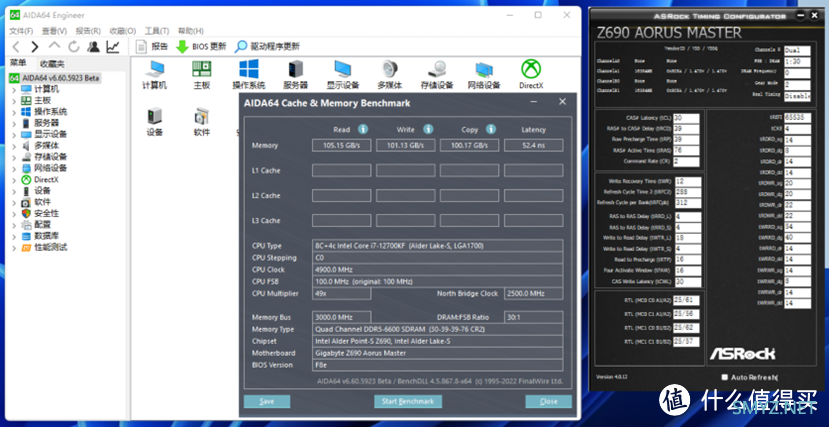Image resolution: width=829 pixels, height=427 pixels.
Task: Expand the 显示设备 tree node
Action: click(x=14, y=134)
